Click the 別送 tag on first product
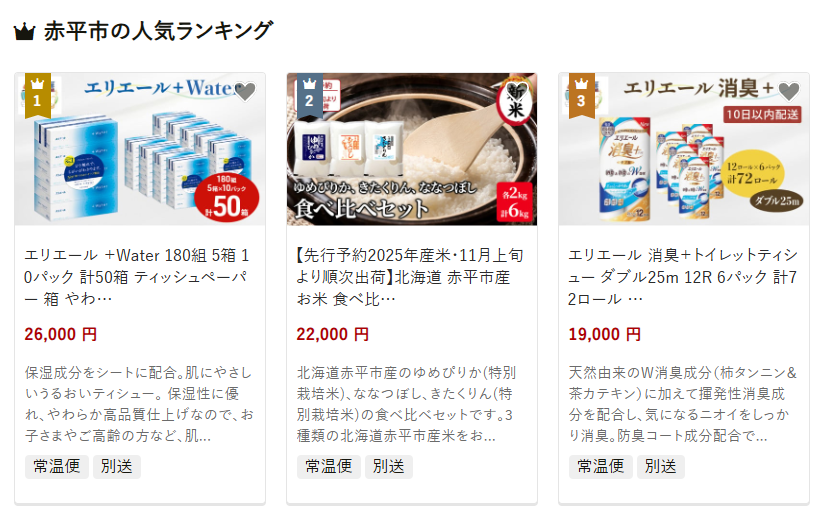 tap(117, 466)
